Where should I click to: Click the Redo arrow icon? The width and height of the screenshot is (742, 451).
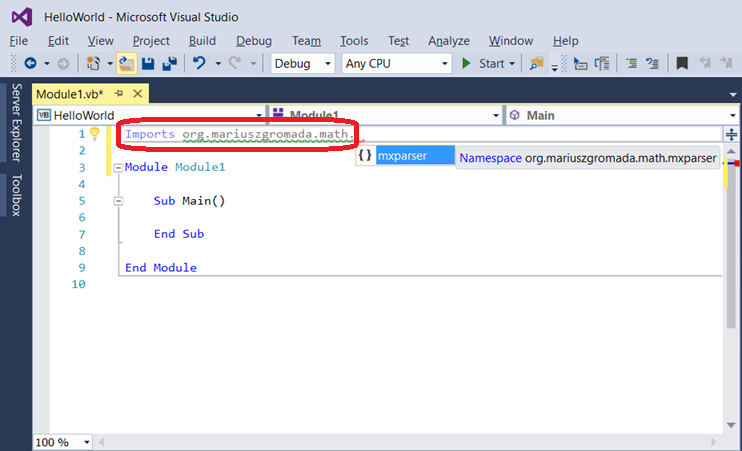point(235,63)
